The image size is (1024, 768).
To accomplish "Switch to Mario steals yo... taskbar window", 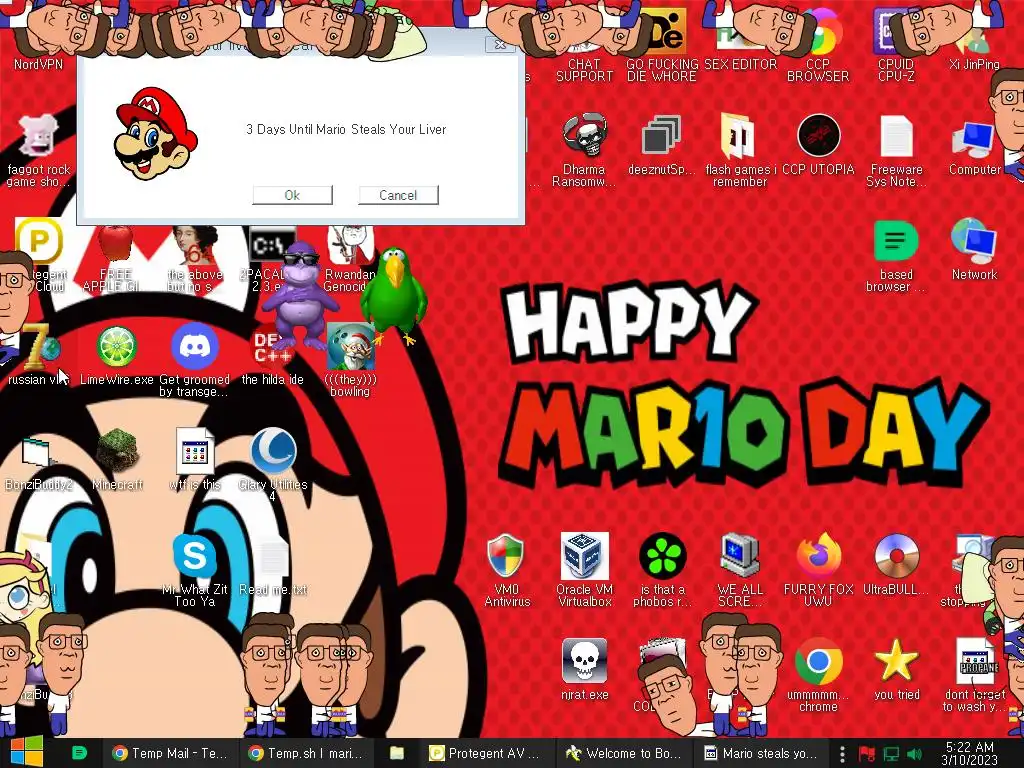I will pos(760,753).
